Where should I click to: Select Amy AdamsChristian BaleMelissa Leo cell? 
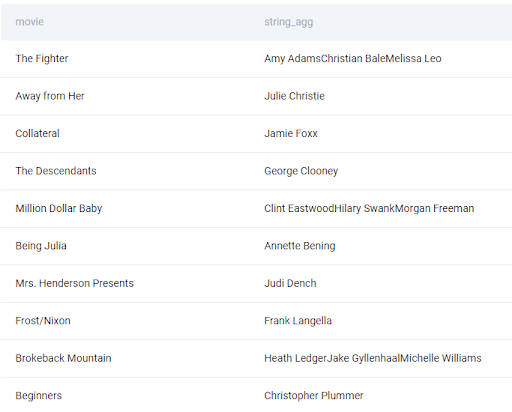pyautogui.click(x=353, y=59)
